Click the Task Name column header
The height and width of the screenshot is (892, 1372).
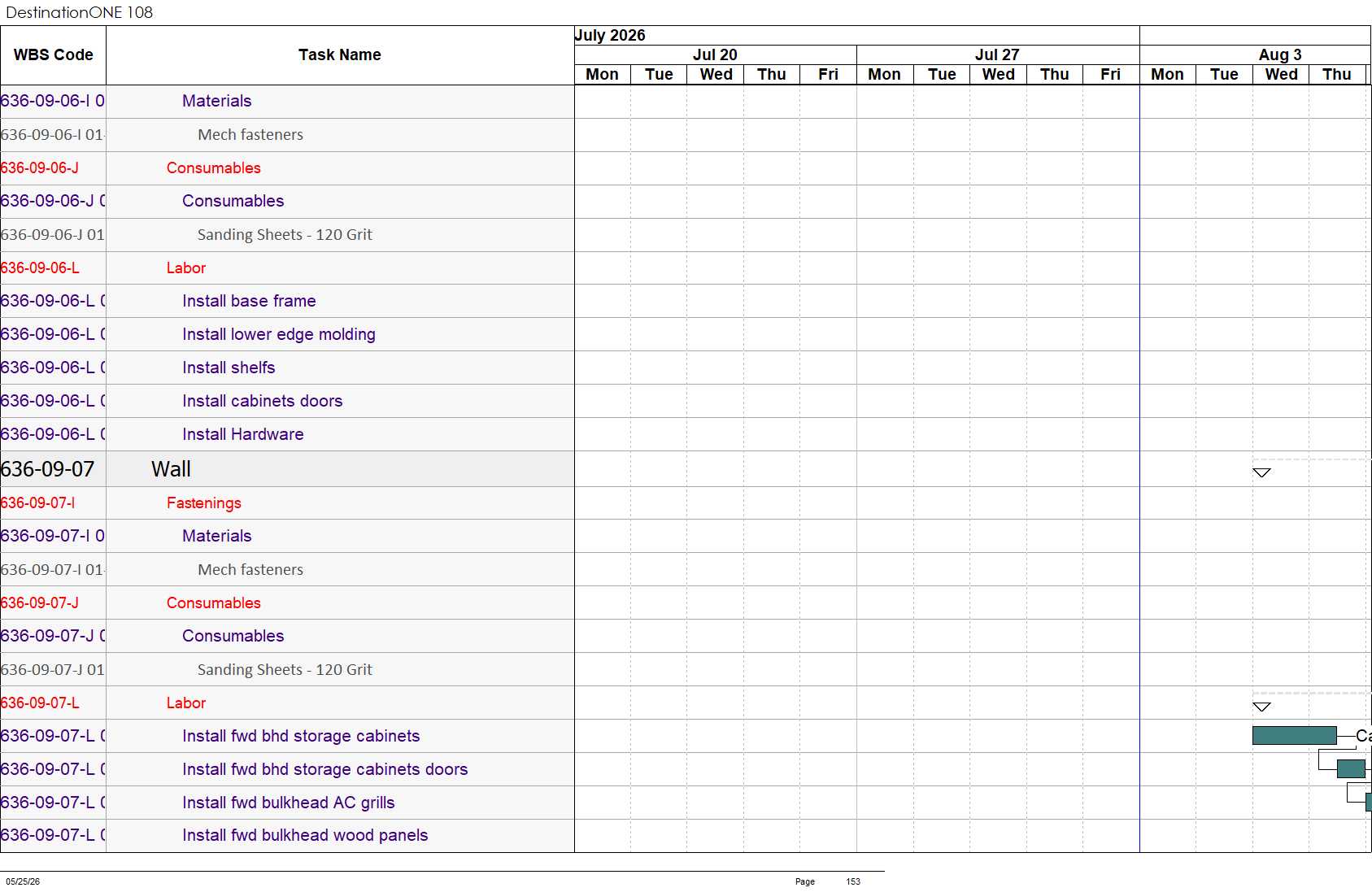point(340,55)
